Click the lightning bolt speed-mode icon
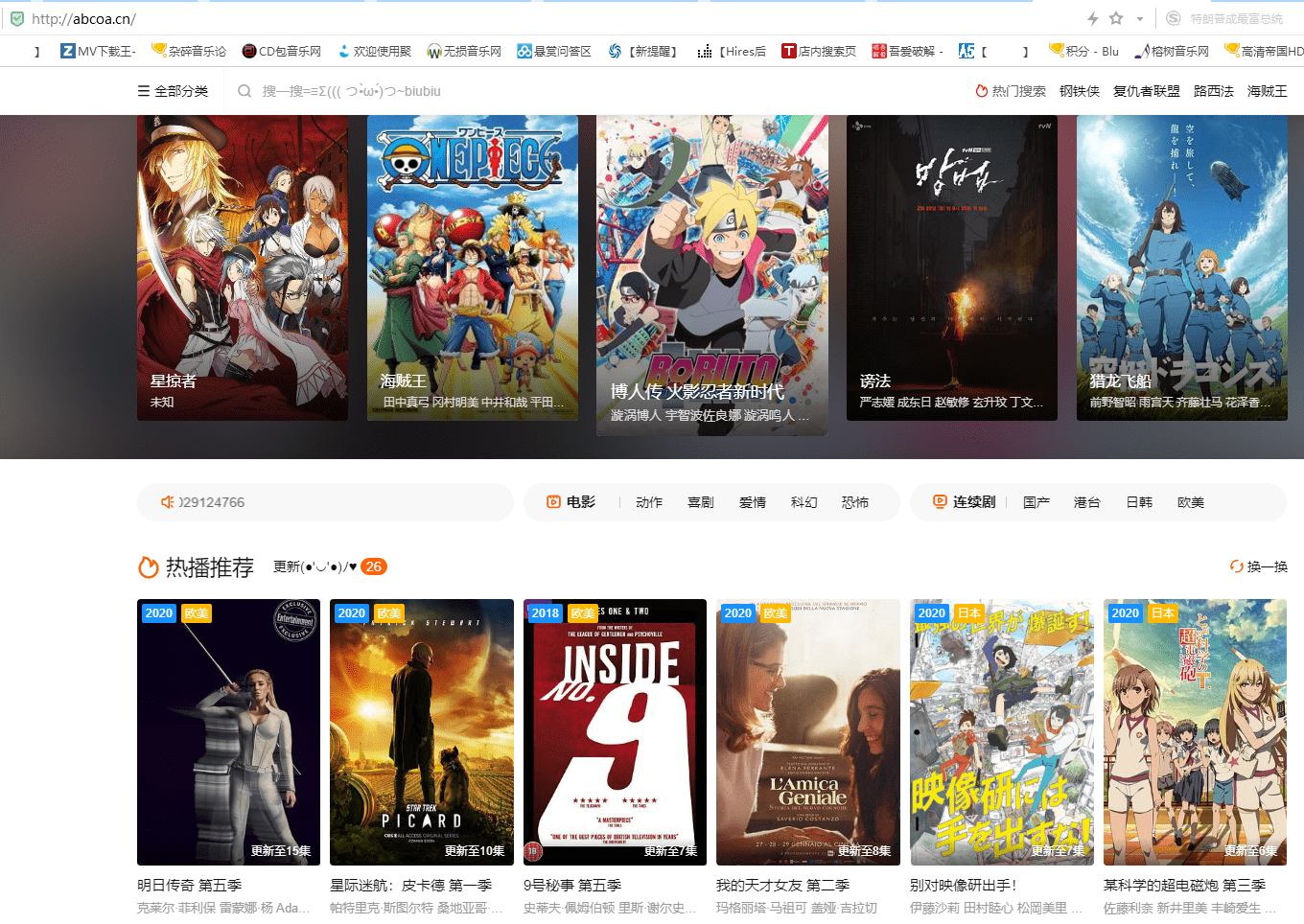This screenshot has height=924, width=1304. (1093, 18)
